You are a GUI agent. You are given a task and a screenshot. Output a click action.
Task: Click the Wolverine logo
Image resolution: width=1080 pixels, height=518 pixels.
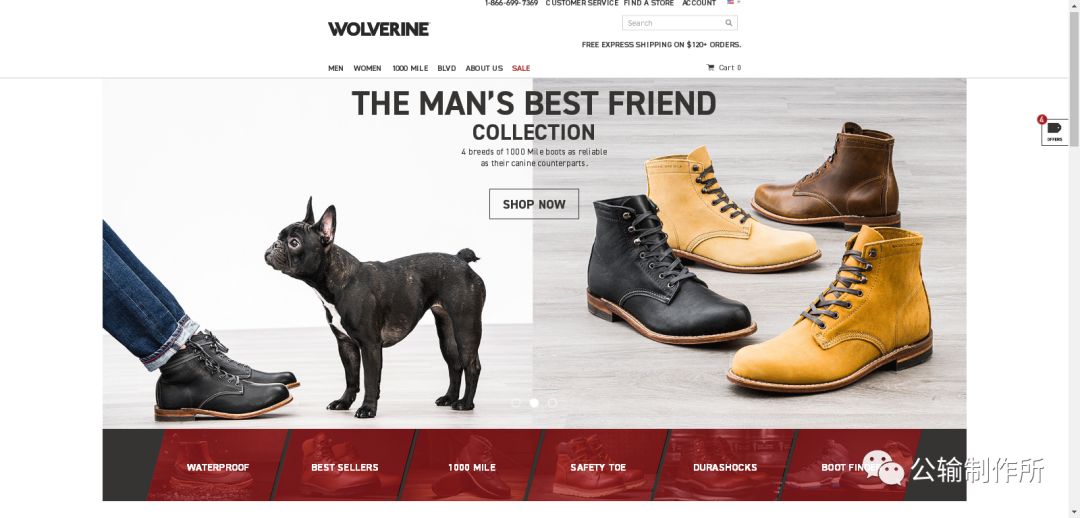pyautogui.click(x=378, y=29)
